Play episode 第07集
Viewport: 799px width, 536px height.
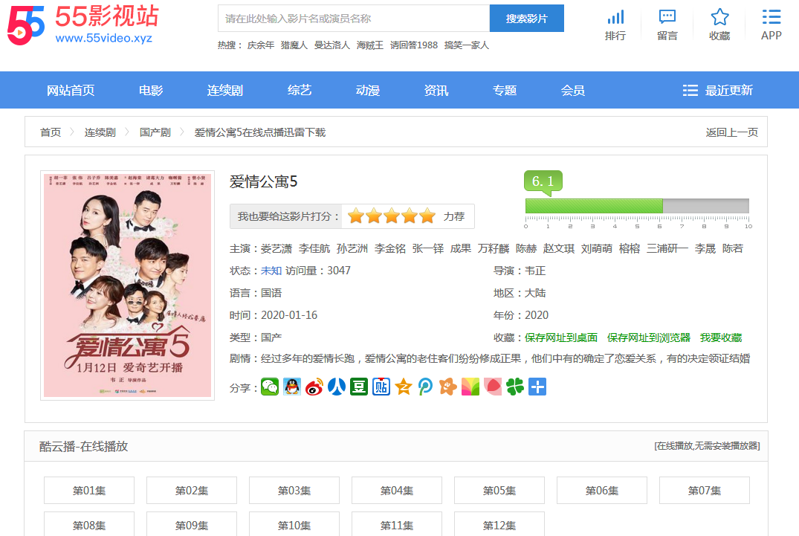click(x=704, y=490)
